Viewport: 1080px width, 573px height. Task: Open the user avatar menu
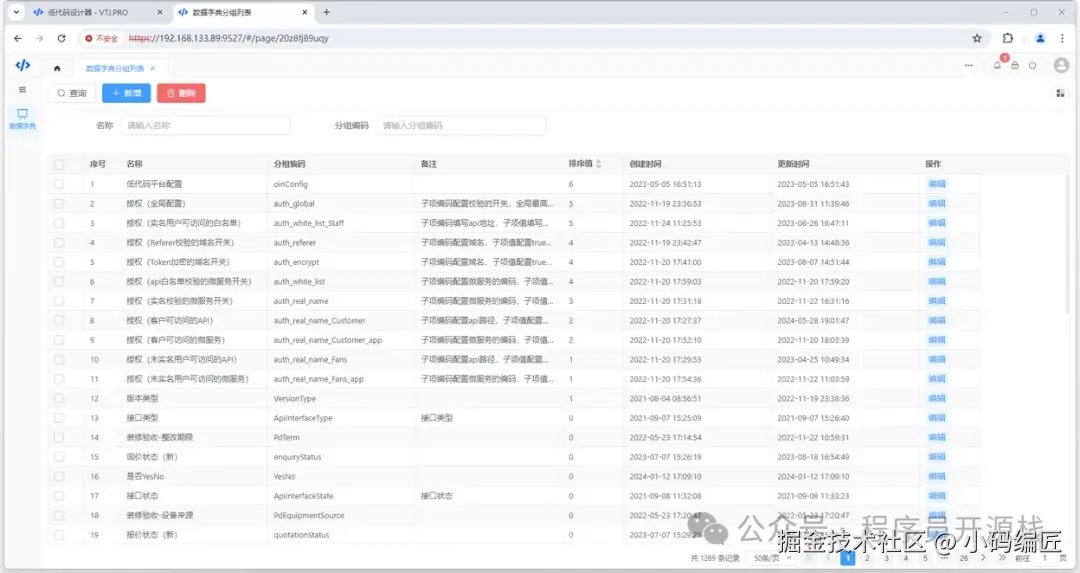pos(1061,65)
